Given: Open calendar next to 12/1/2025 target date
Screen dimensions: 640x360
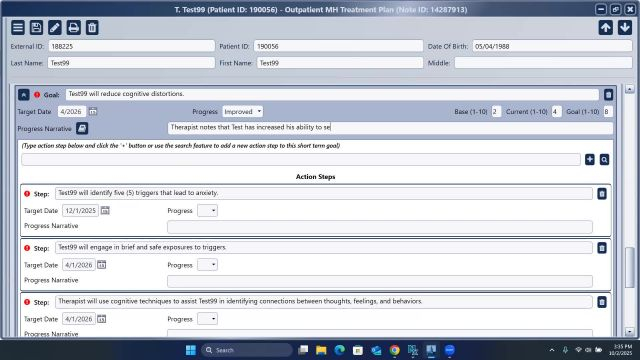Looking at the screenshot, I should tap(105, 211).
